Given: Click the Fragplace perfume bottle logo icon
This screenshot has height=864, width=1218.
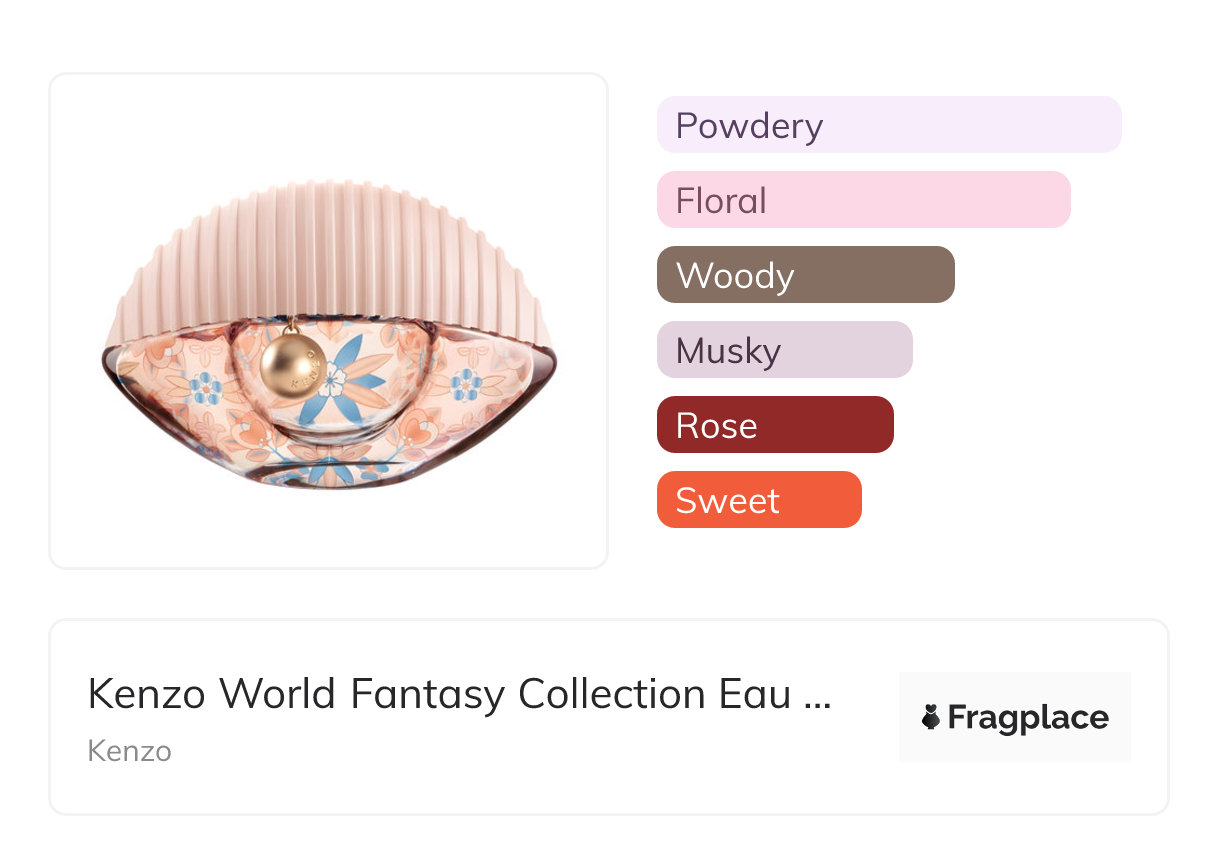Looking at the screenshot, I should (x=931, y=717).
